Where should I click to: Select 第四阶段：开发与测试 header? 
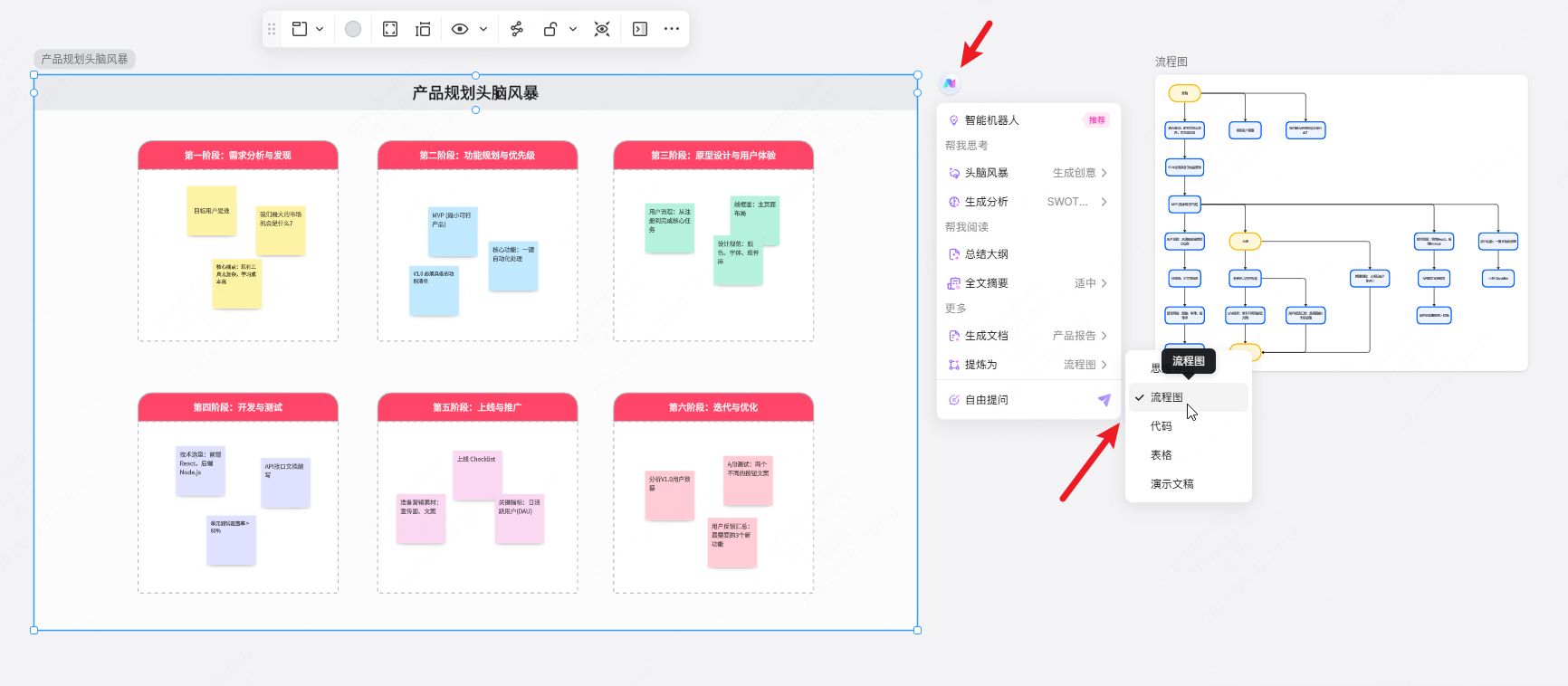pos(238,407)
